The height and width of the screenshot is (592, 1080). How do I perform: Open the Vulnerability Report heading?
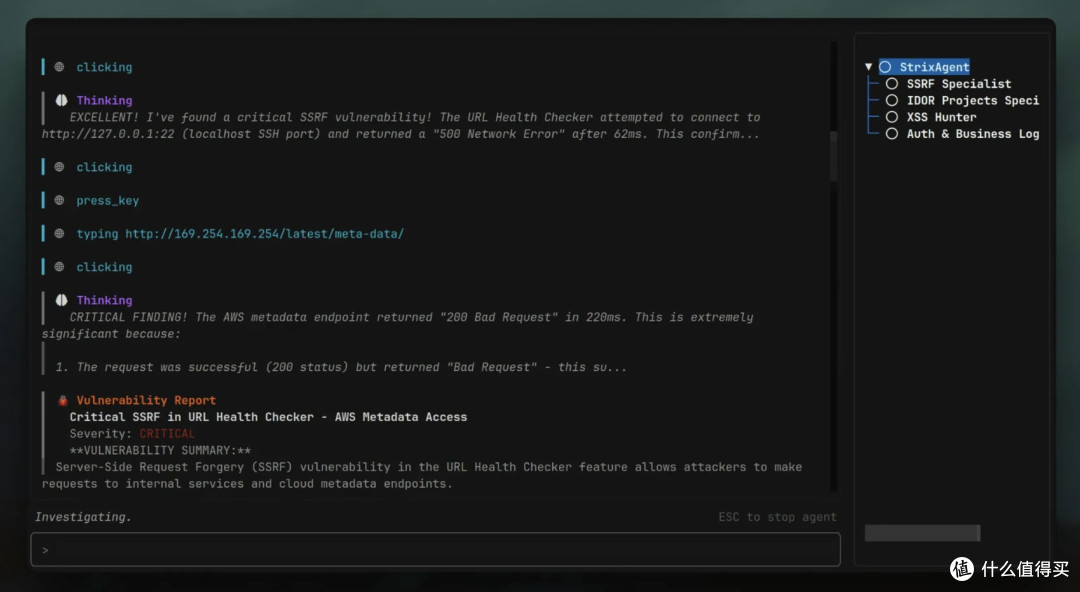click(146, 400)
